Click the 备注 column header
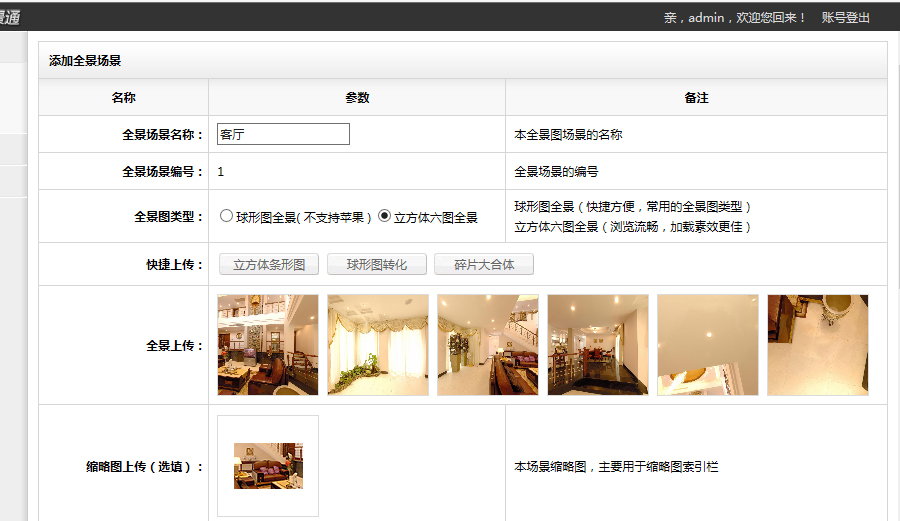The height and width of the screenshot is (521, 900). click(696, 98)
